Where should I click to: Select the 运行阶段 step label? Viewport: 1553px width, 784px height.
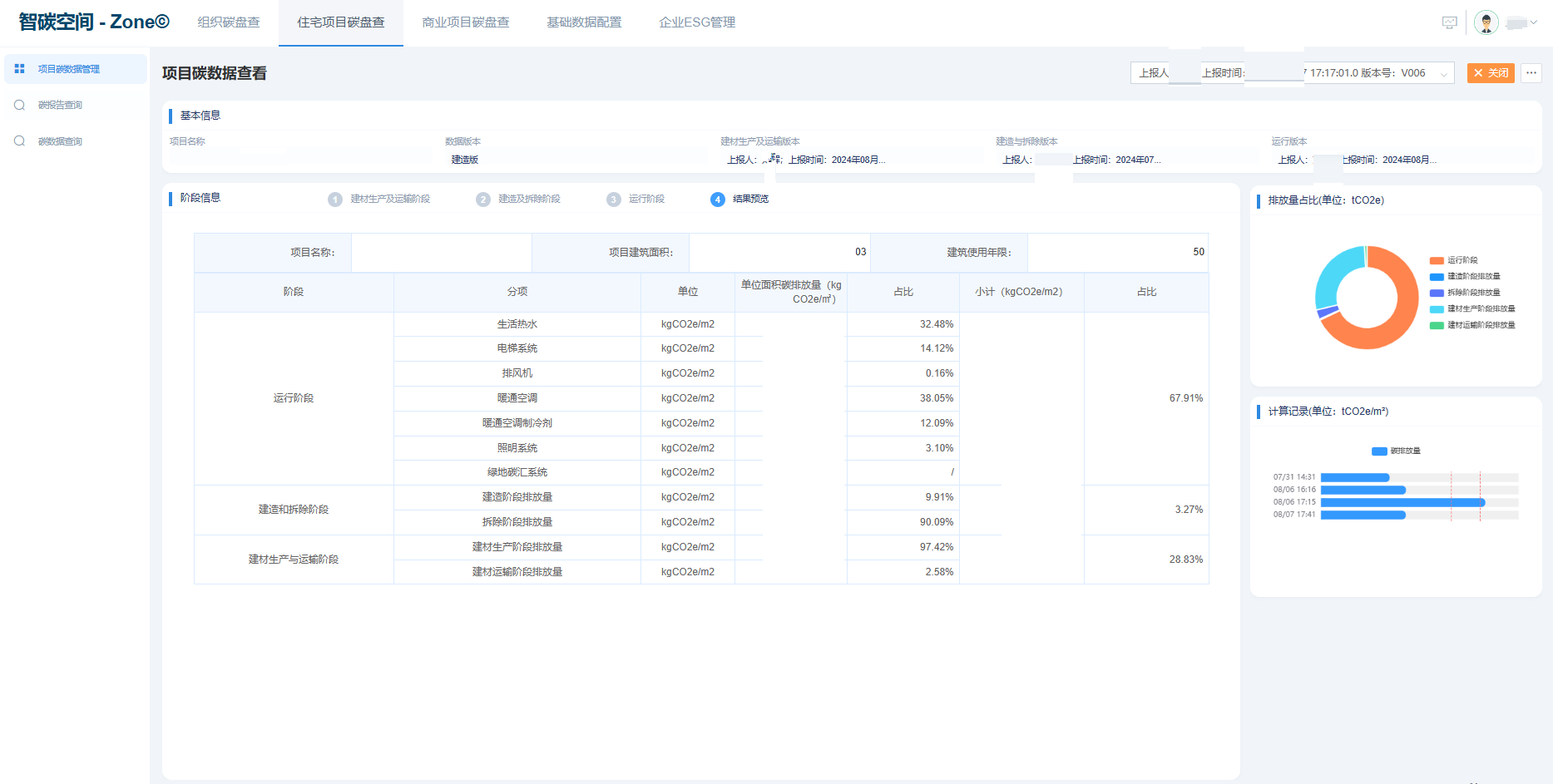646,200
